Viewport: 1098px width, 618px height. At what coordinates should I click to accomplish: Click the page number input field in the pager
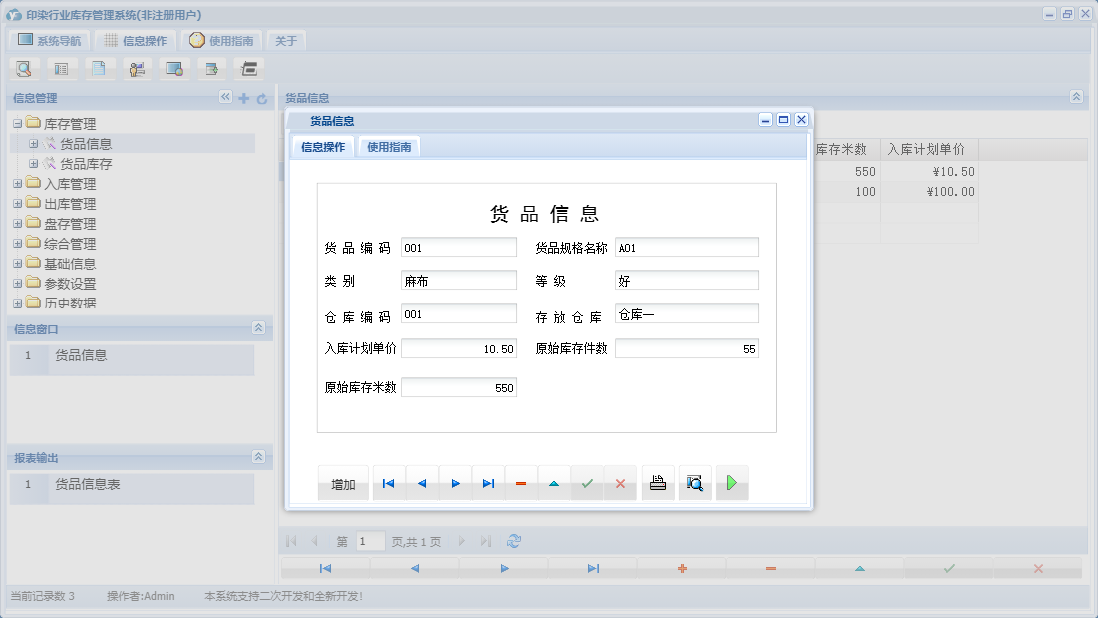[370, 540]
